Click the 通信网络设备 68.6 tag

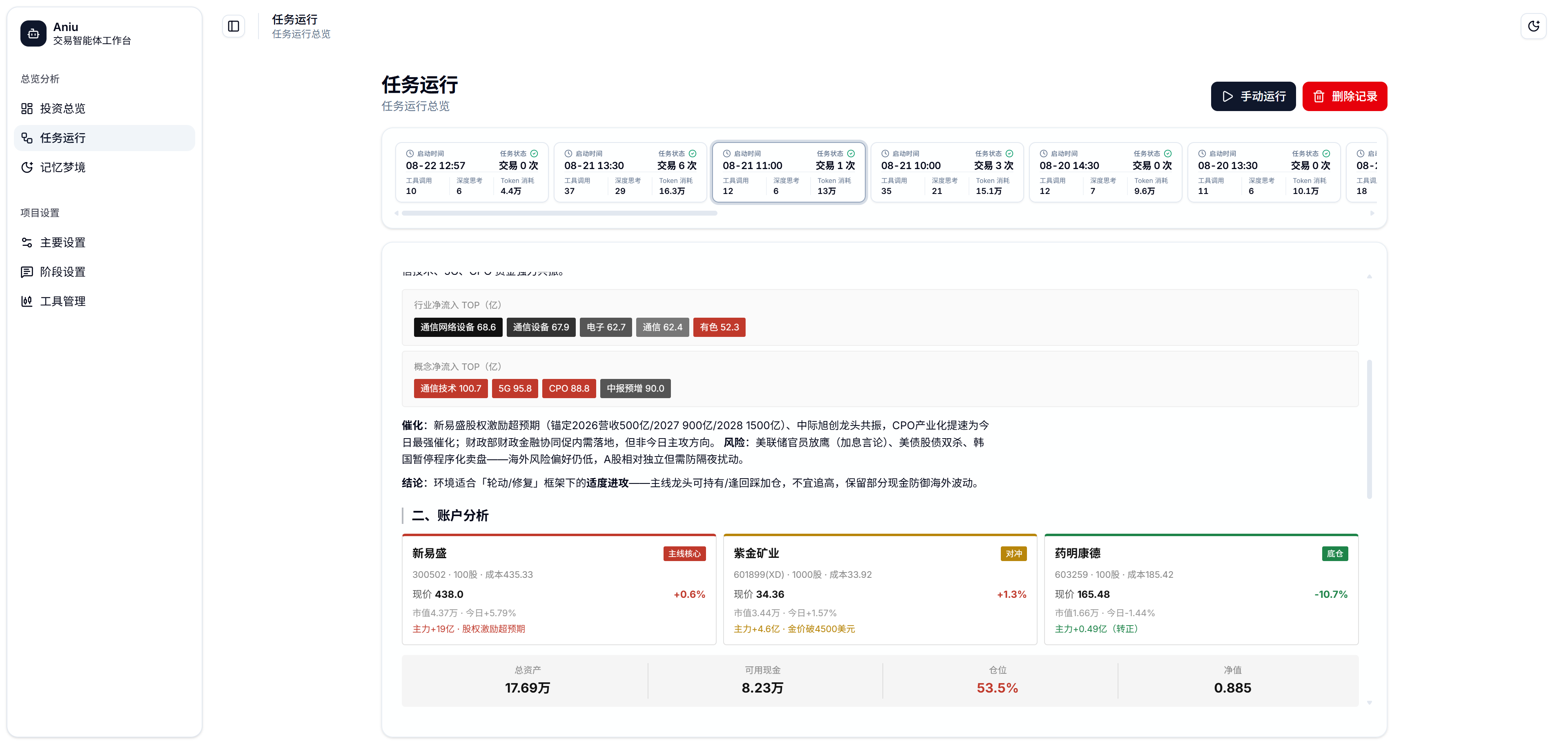[x=458, y=327]
